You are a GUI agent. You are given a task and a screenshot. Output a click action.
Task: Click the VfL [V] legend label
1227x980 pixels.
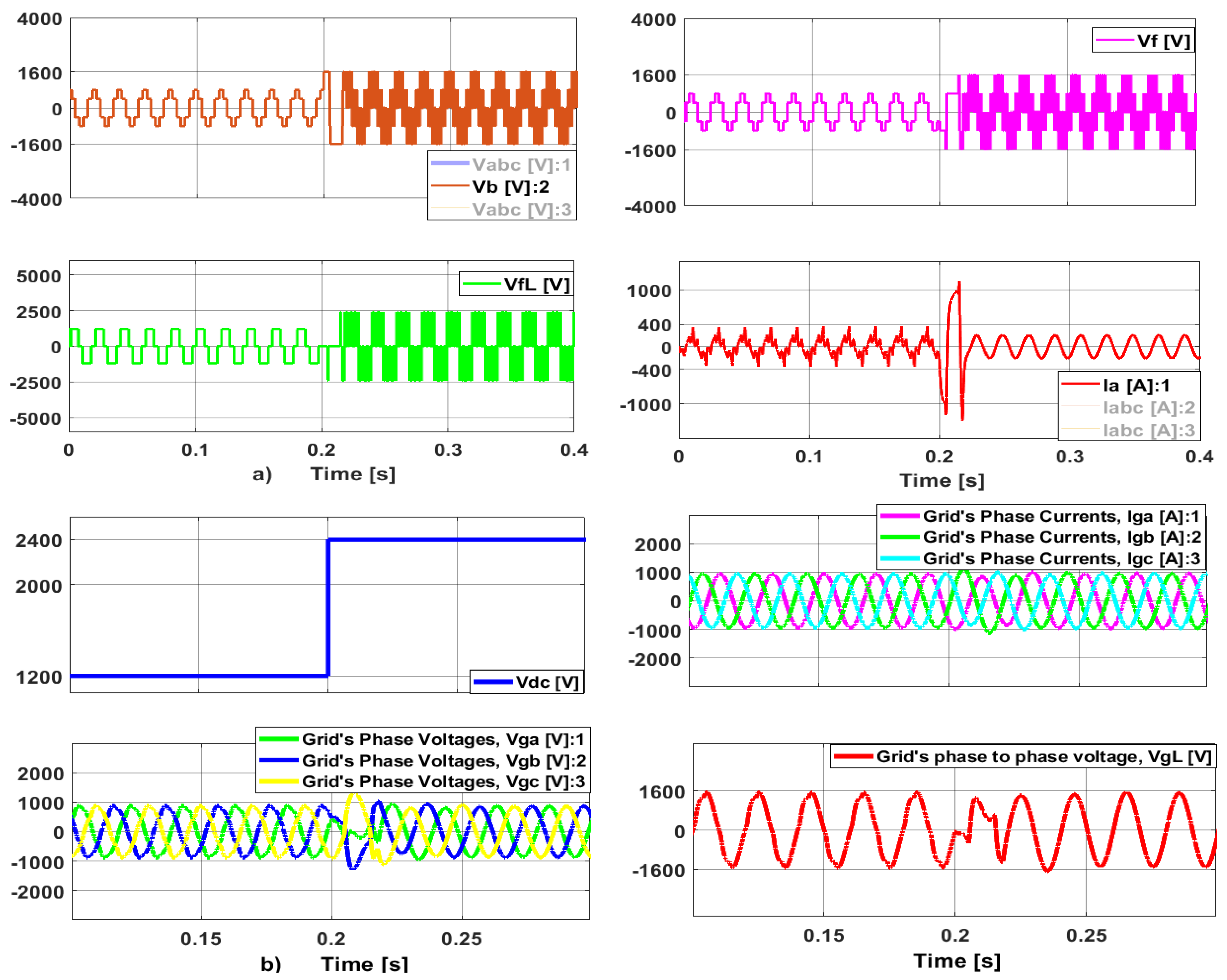516,284
